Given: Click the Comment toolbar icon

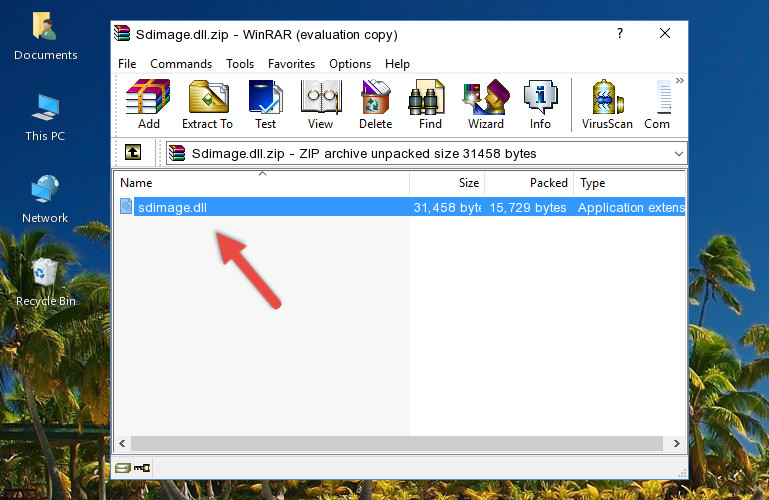Looking at the screenshot, I should [657, 104].
